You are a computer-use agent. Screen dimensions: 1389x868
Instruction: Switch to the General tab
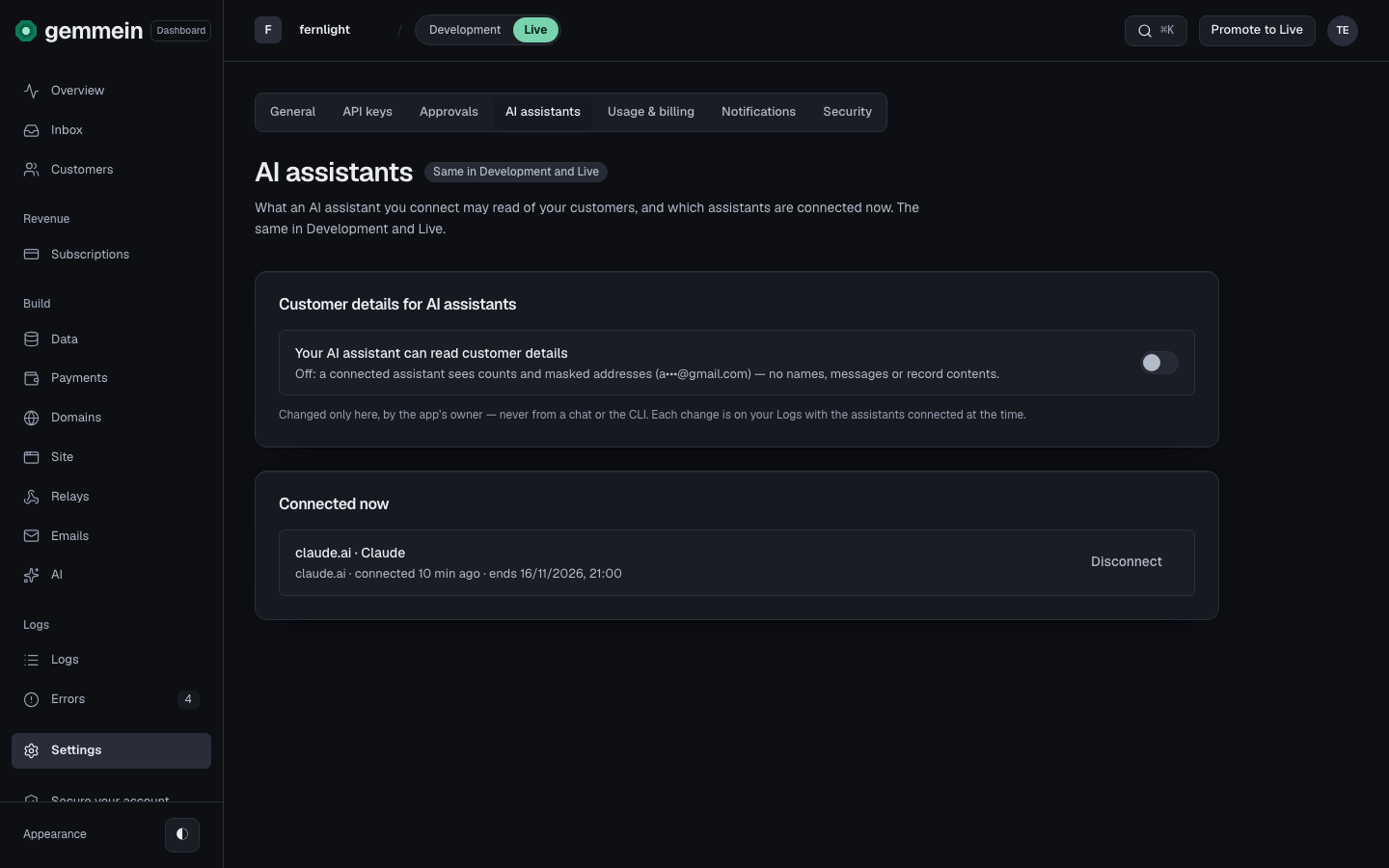pos(293,112)
